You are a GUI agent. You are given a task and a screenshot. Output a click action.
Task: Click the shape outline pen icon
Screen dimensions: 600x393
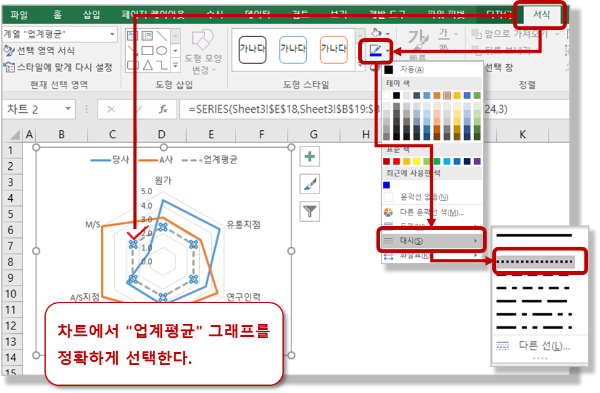point(375,51)
